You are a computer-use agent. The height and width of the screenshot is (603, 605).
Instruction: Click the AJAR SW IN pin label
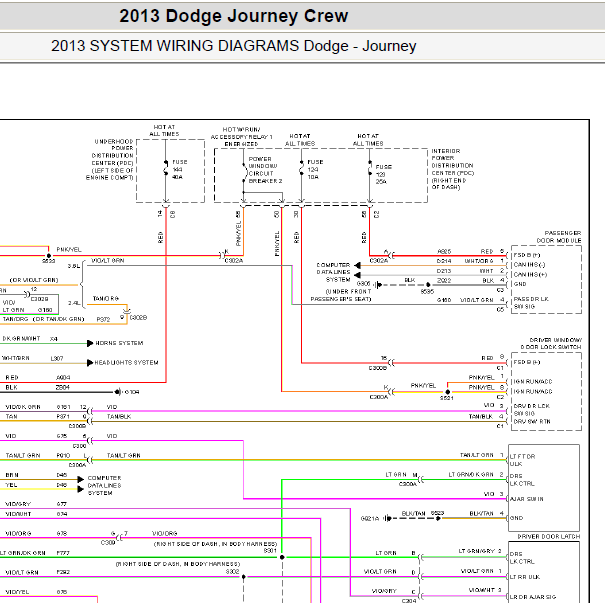tap(527, 499)
